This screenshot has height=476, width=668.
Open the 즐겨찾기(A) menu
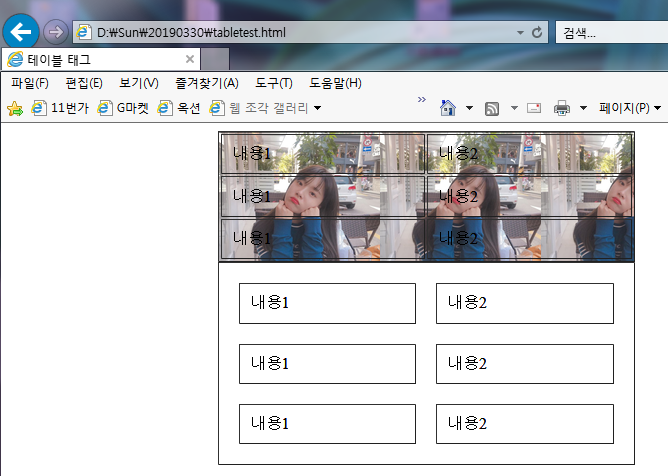click(207, 83)
